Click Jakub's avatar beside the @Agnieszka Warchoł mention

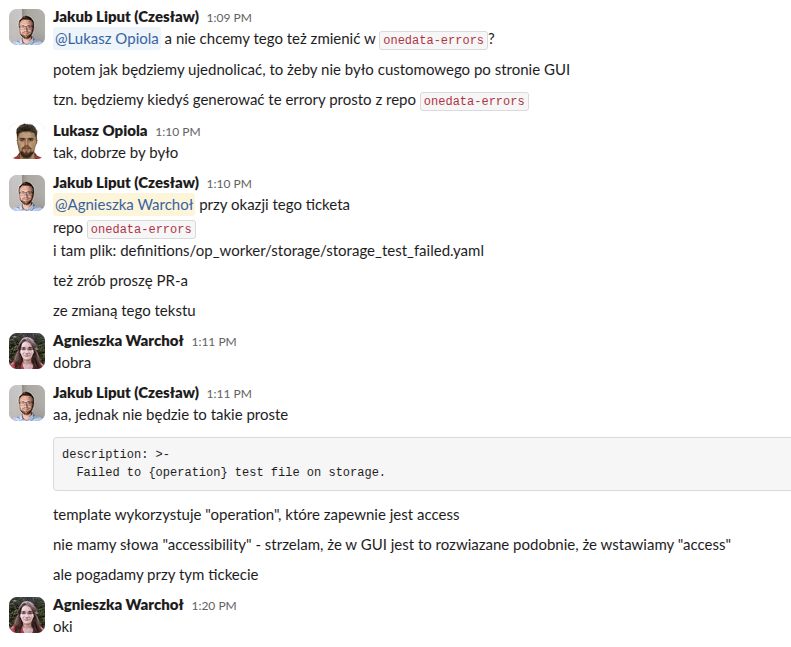[x=27, y=193]
